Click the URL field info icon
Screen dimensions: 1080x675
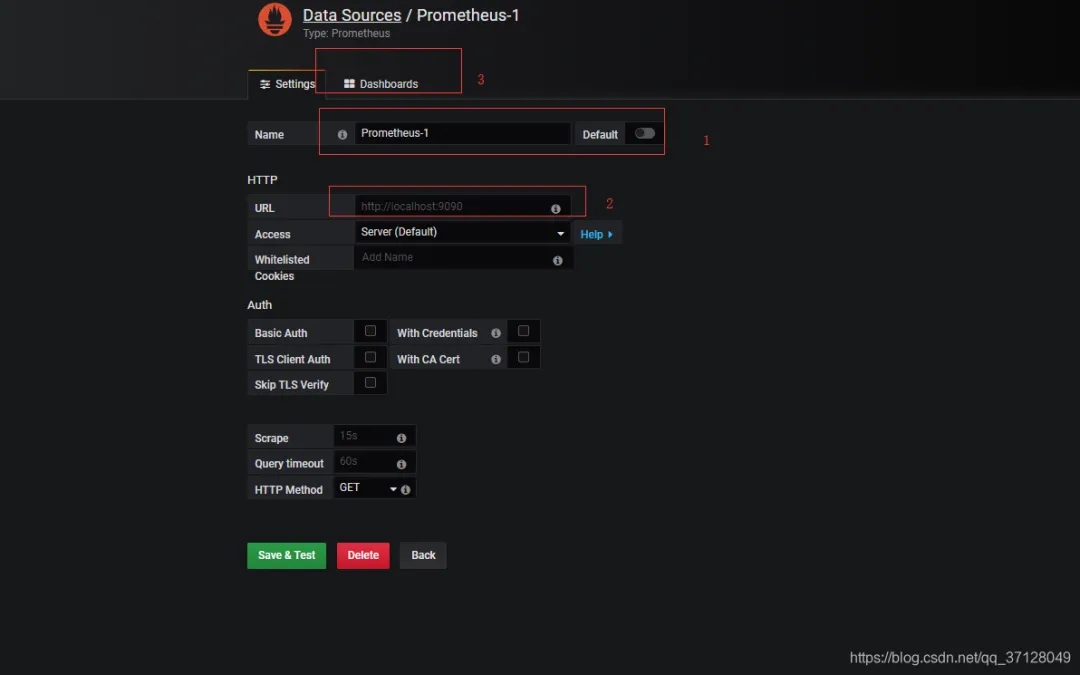click(x=556, y=209)
